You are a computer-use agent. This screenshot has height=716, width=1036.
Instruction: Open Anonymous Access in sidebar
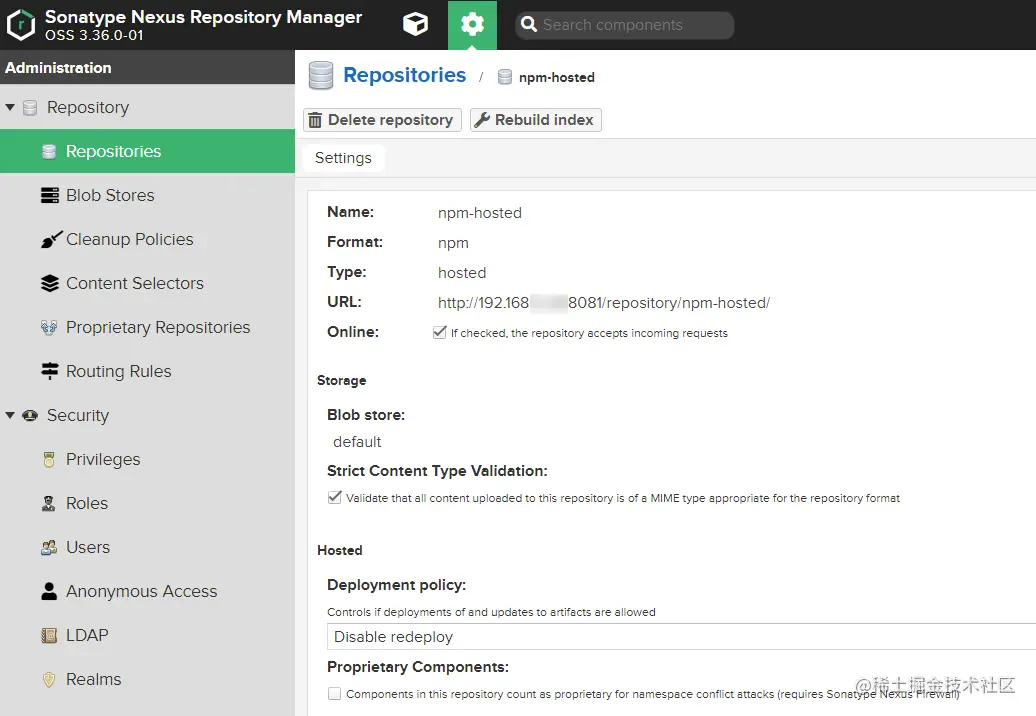pyautogui.click(x=147, y=591)
